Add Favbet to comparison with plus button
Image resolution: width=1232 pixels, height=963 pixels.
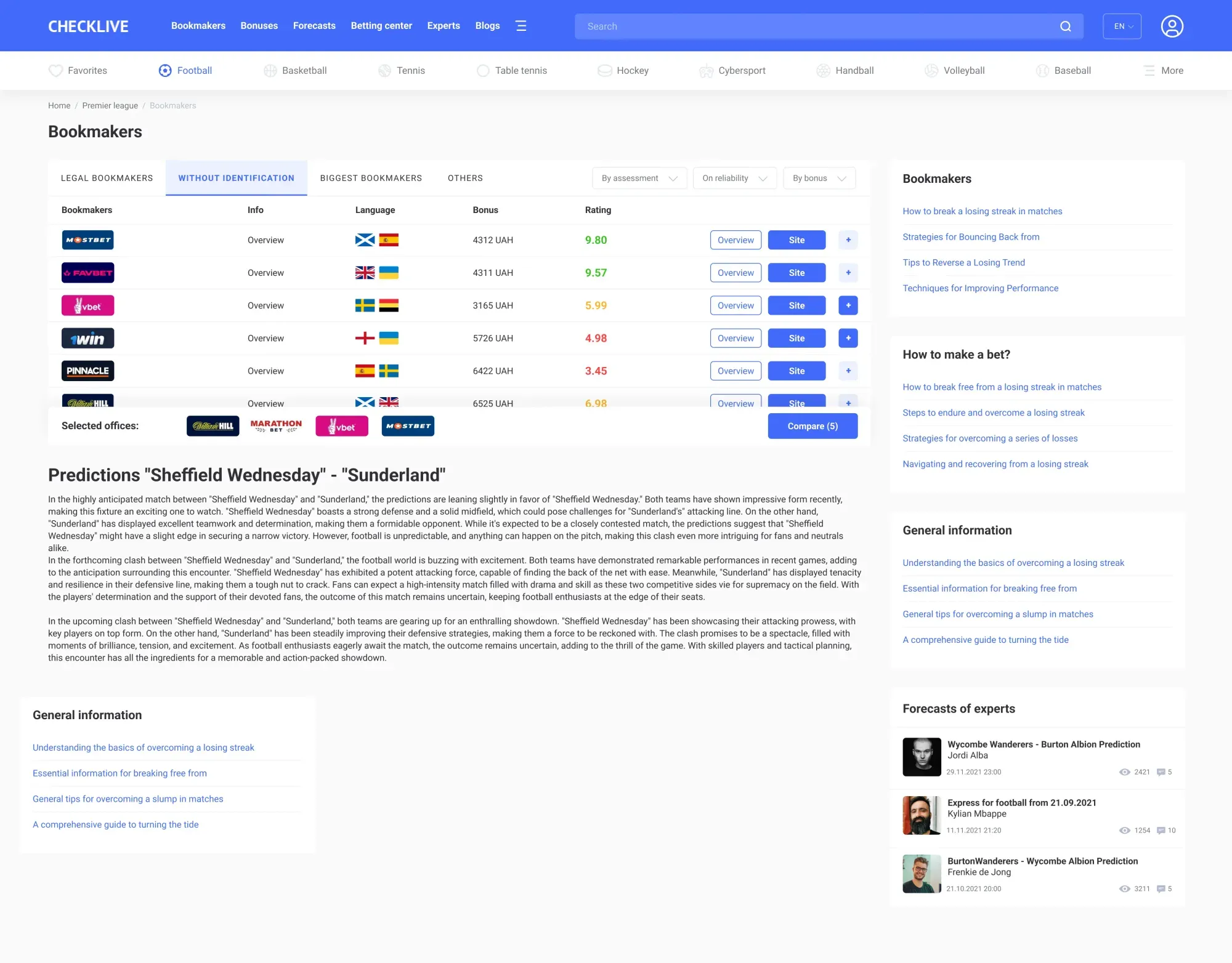848,272
